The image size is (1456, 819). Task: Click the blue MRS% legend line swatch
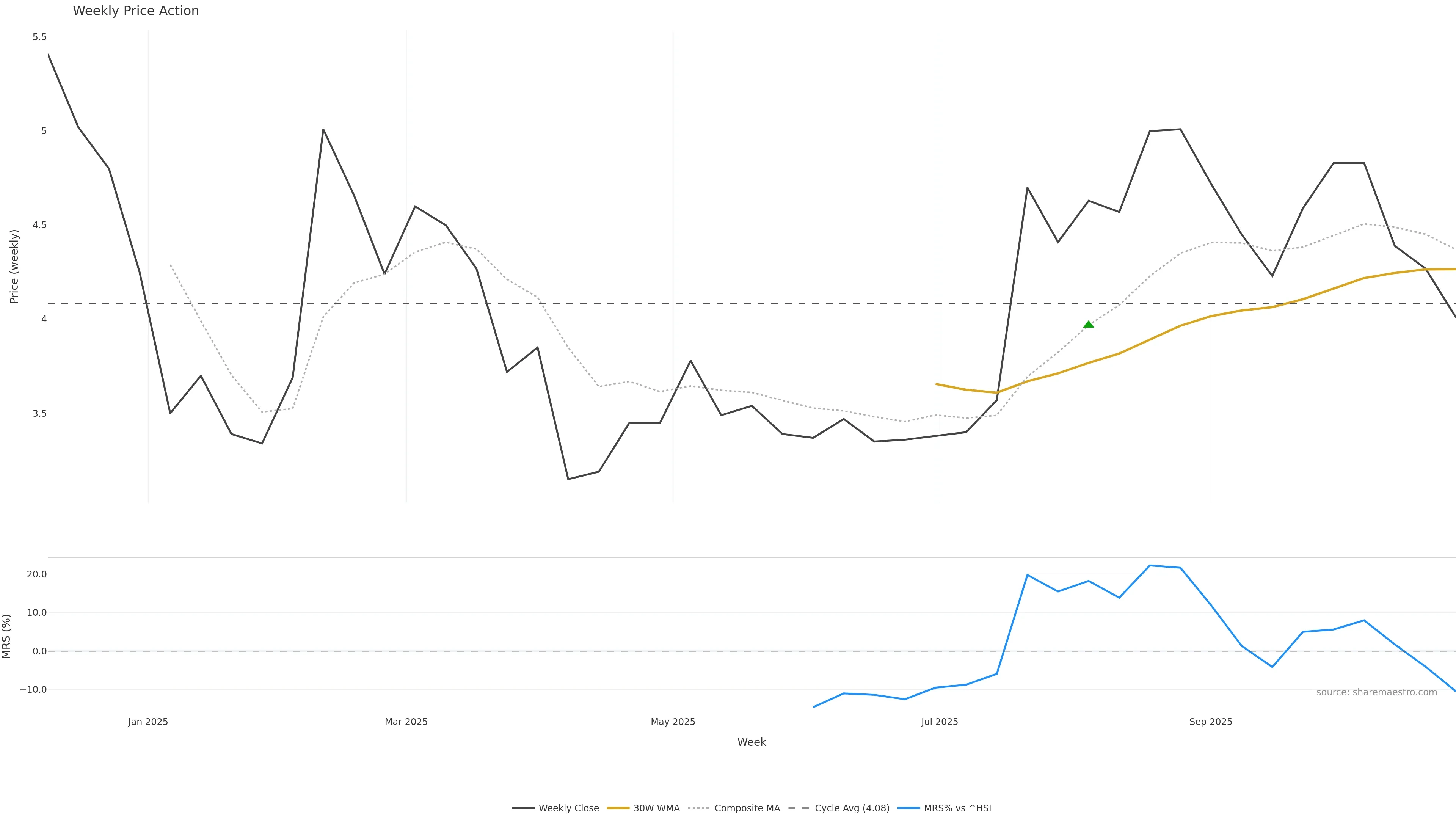click(x=908, y=808)
